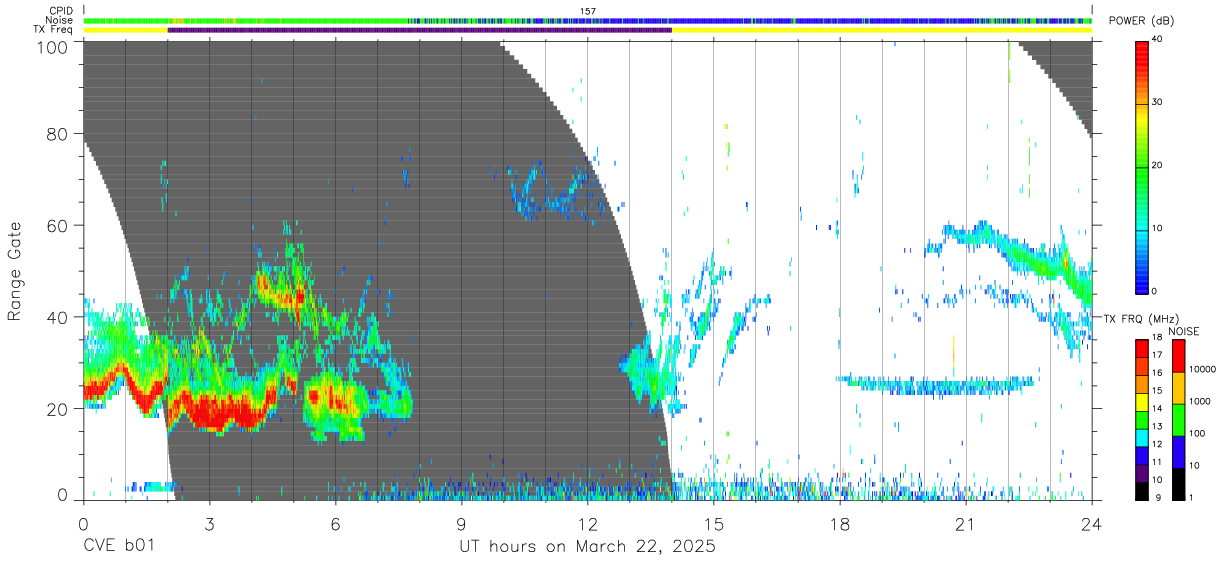Click x-axis tick label '21'

point(965,524)
